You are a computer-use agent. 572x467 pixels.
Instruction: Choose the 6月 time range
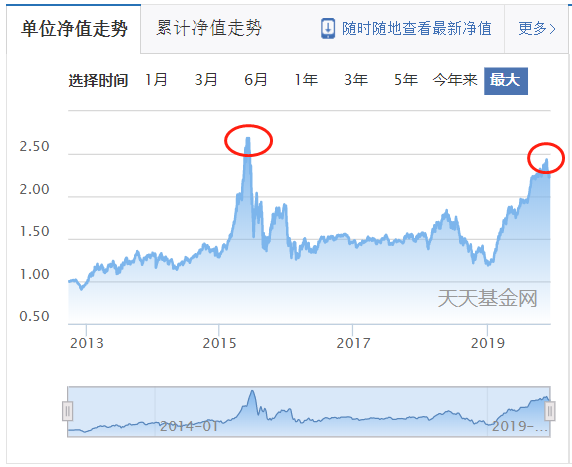click(256, 80)
